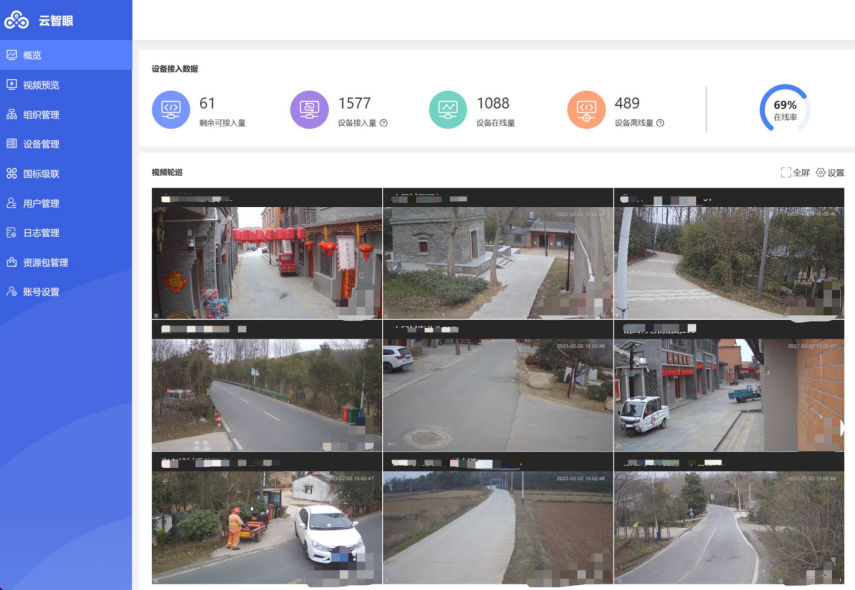
Task: Click the 设备管理 sidebar icon
Action: [x=12, y=144]
